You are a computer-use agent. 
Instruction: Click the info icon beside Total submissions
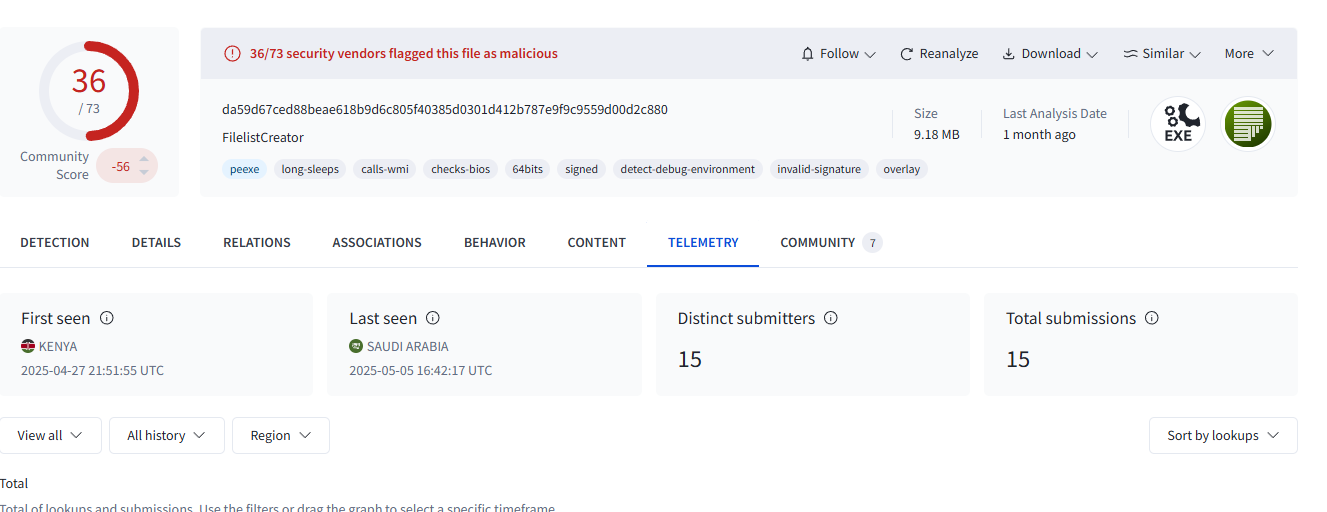(1151, 318)
